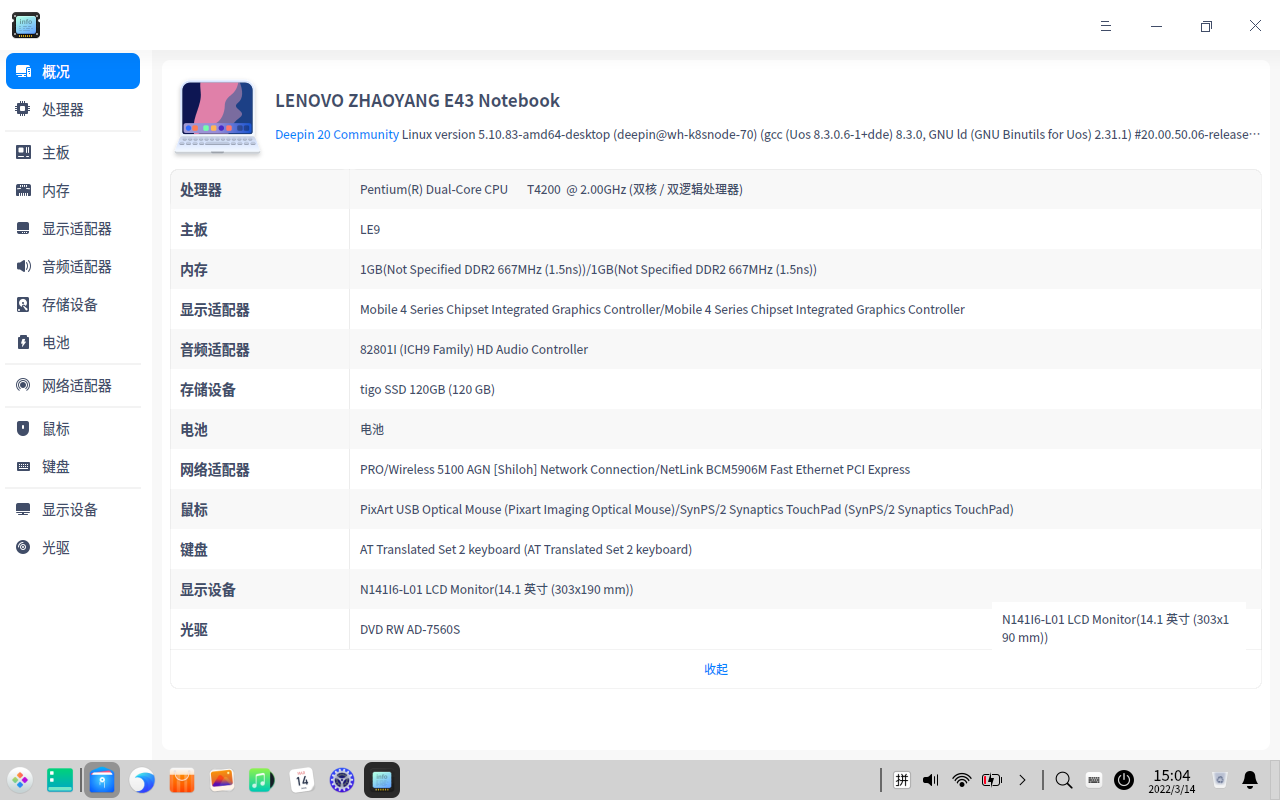This screenshot has width=1280, height=800.
Task: Open the Deepin 20 Community link
Action: (337, 134)
